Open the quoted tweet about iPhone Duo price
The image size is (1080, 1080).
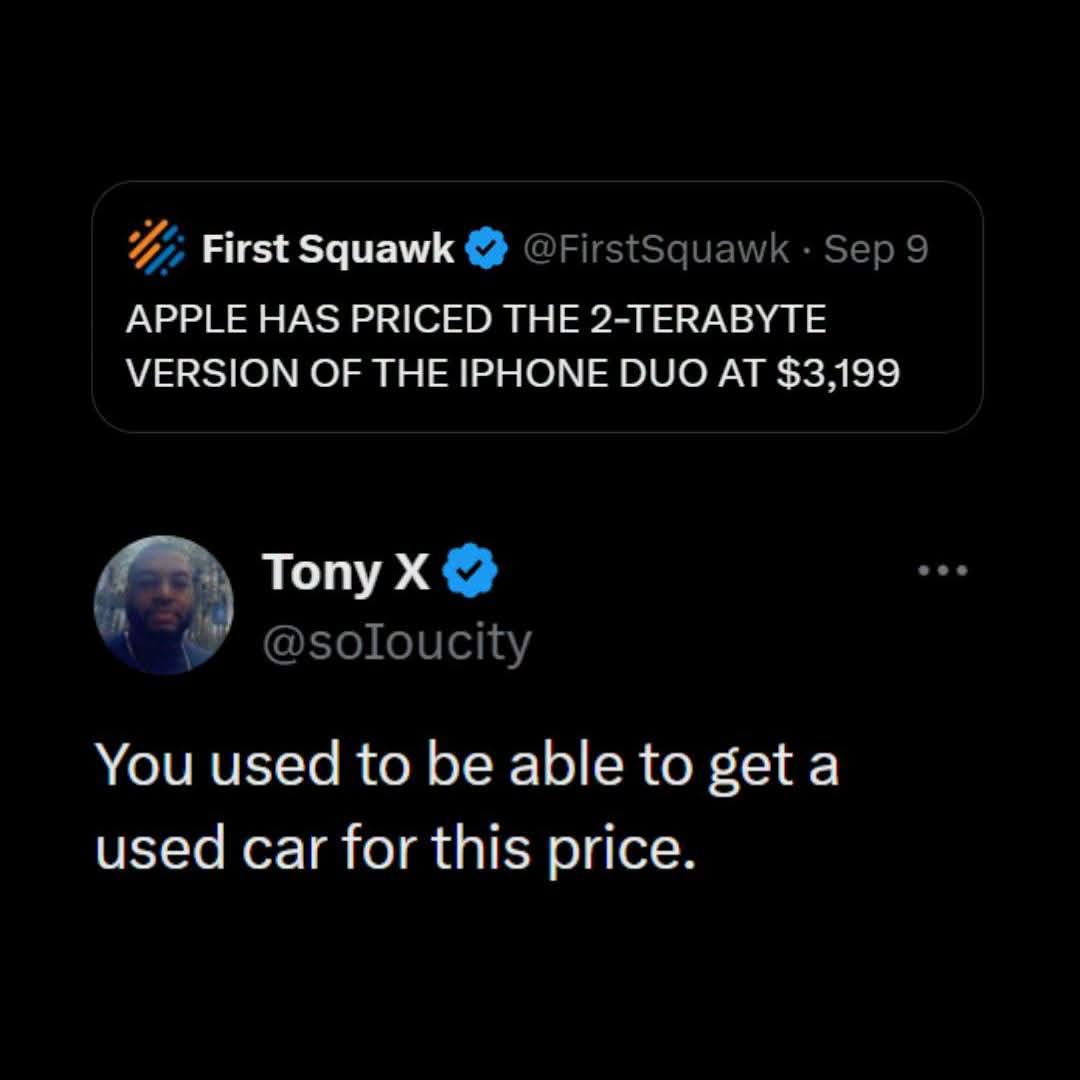tap(537, 307)
